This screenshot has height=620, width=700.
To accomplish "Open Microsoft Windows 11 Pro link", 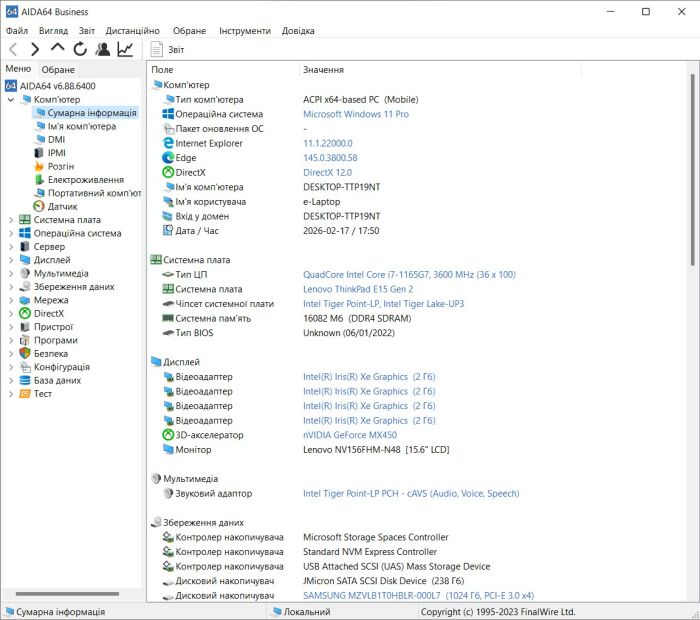I will (x=356, y=114).
